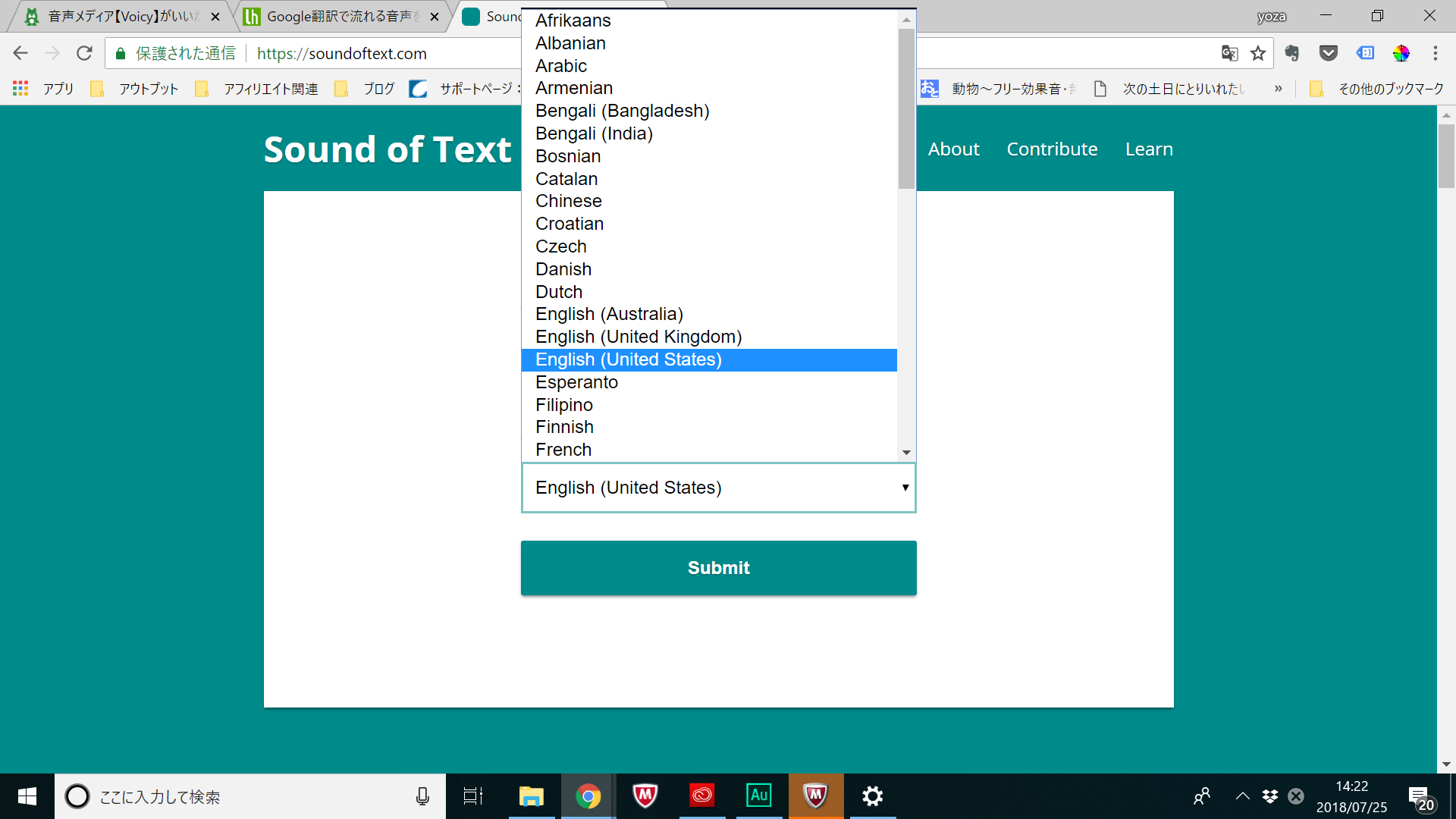Open the サポートページ bookmark
This screenshot has width=1456, height=819.
click(465, 89)
